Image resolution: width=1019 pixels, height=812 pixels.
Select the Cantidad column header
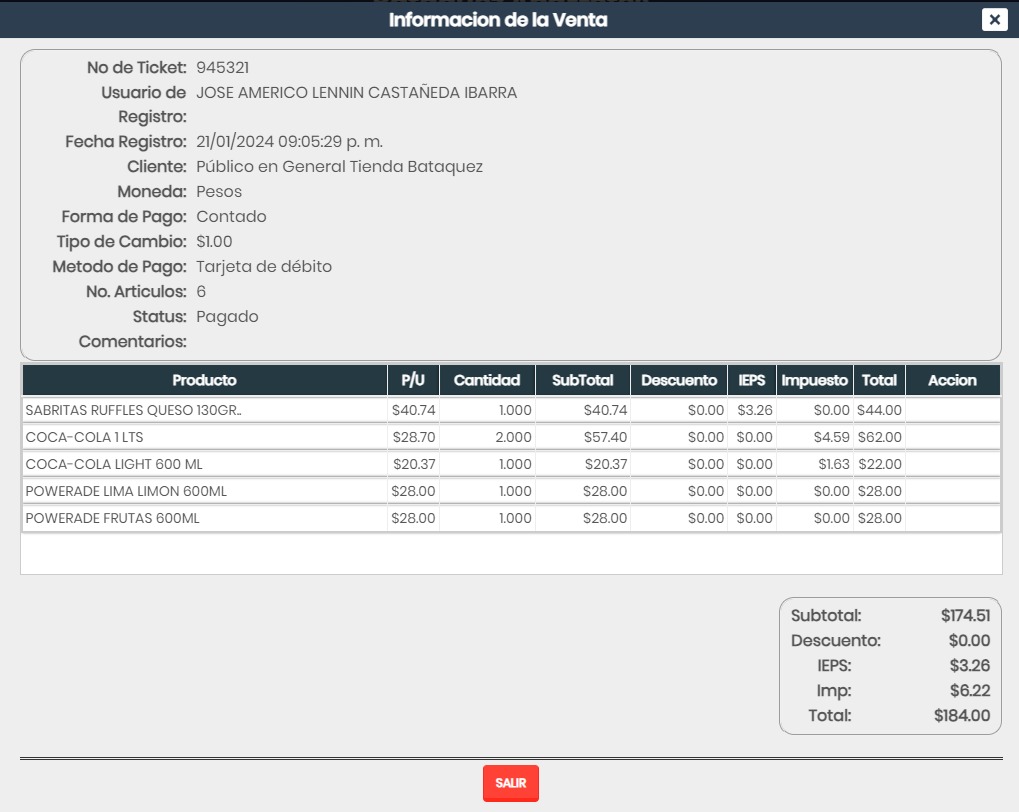487,381
